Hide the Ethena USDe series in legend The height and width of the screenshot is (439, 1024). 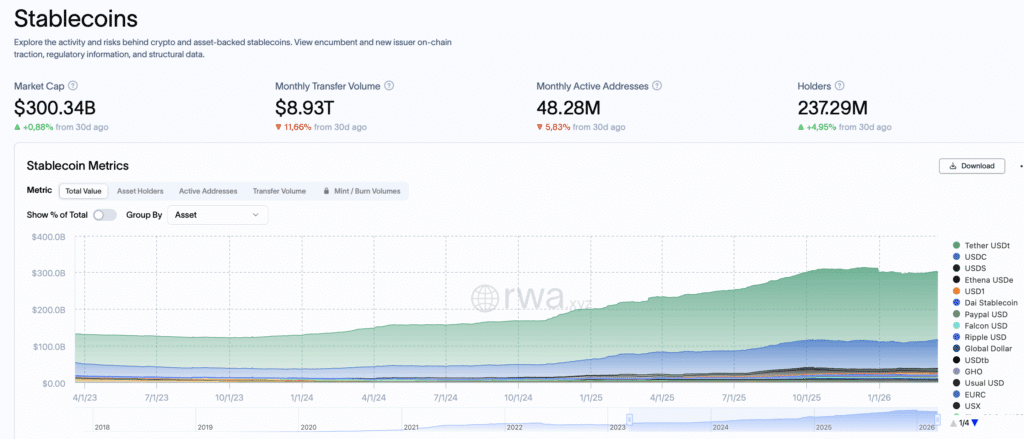coord(985,280)
